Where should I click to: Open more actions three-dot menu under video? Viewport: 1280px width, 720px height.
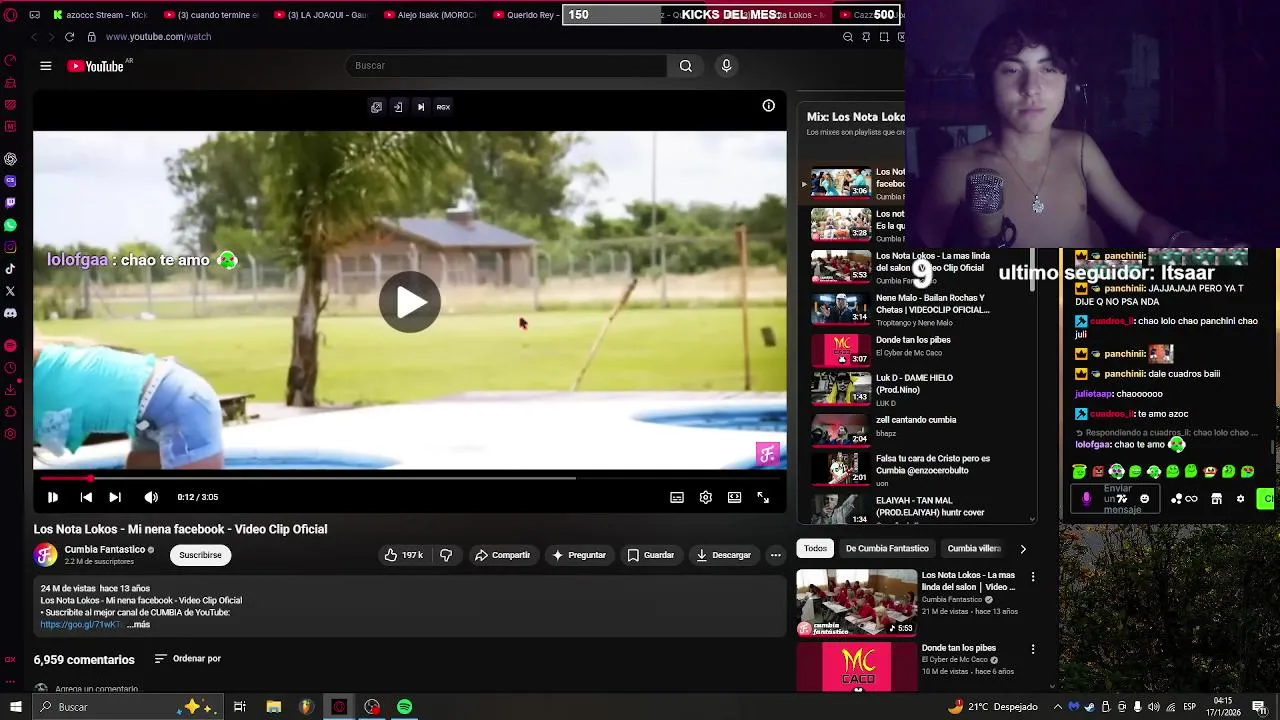775,555
